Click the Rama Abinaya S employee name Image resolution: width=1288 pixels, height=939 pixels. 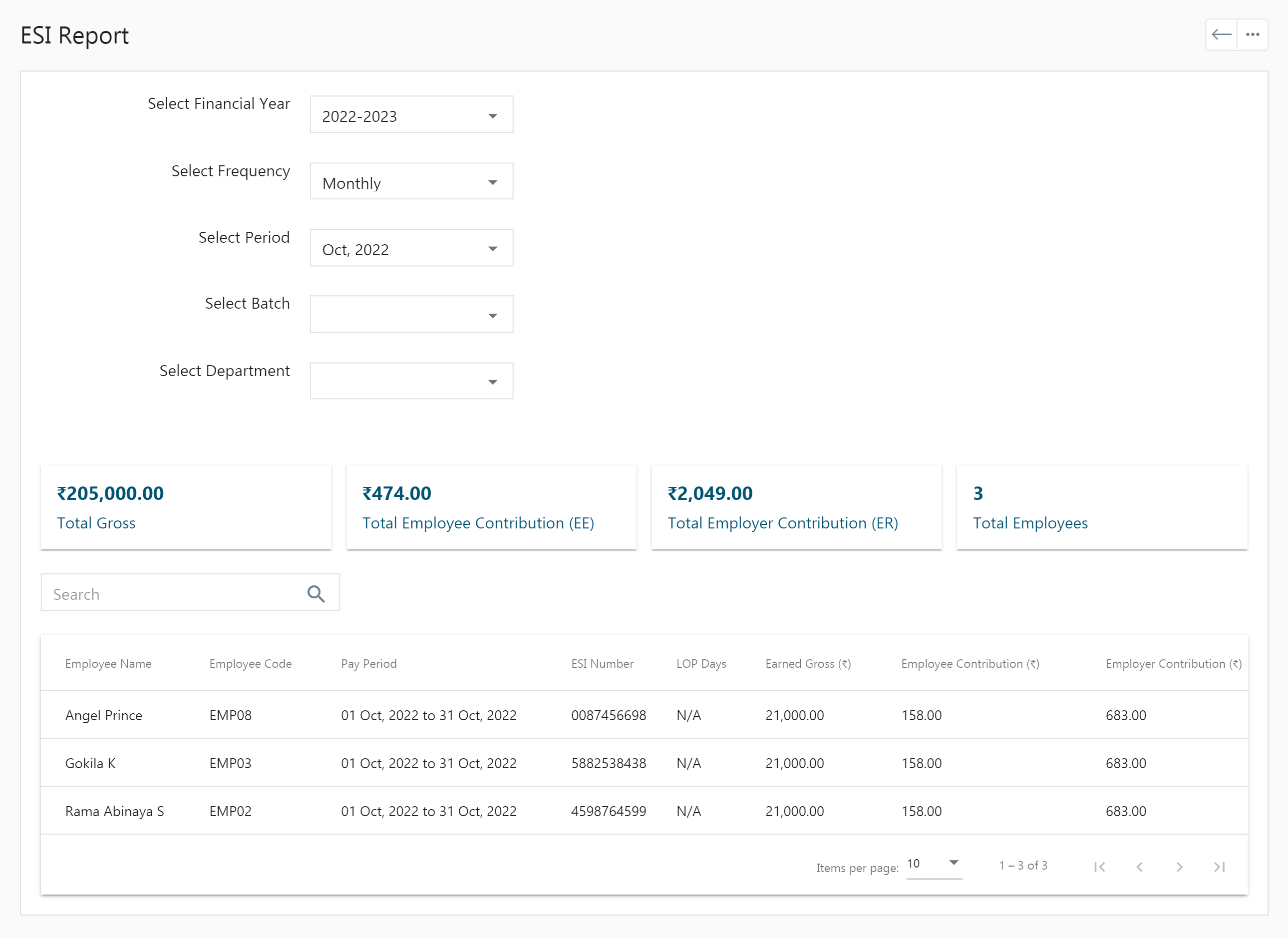point(115,811)
